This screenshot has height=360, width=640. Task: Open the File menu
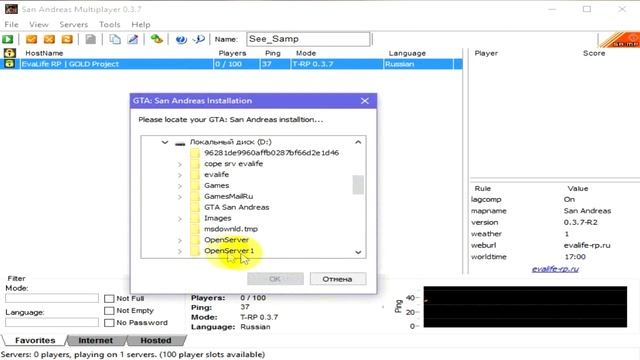[11, 24]
